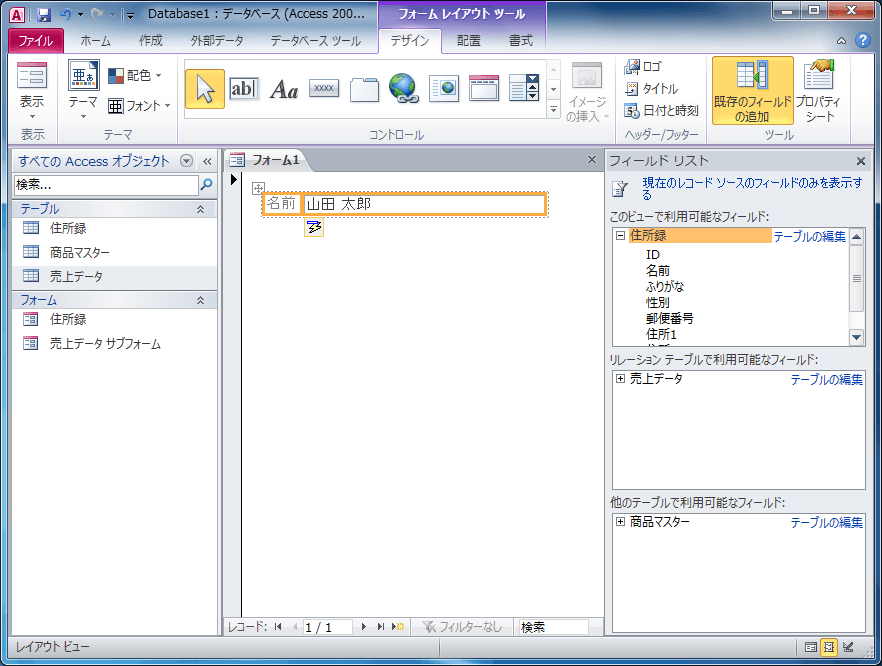Save using the Quick Access save icon
Viewport: 882px width, 666px height.
coord(44,15)
